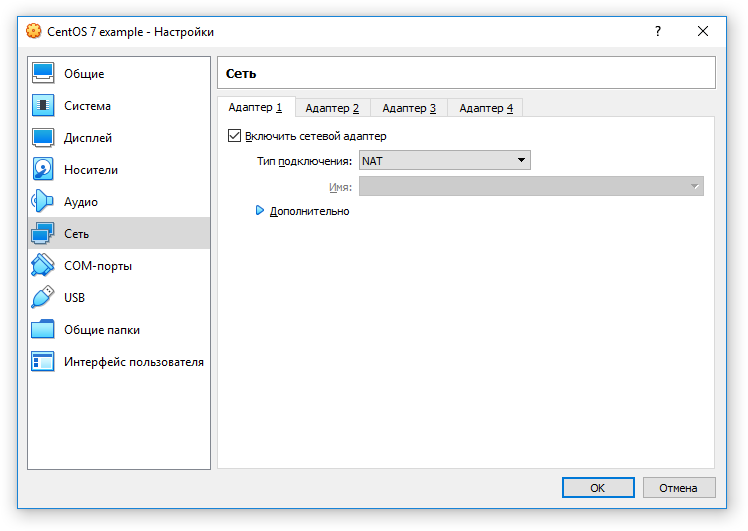The image size is (748, 531).
Task: Switch to the Адаптер 3 tab
Action: click(x=409, y=108)
